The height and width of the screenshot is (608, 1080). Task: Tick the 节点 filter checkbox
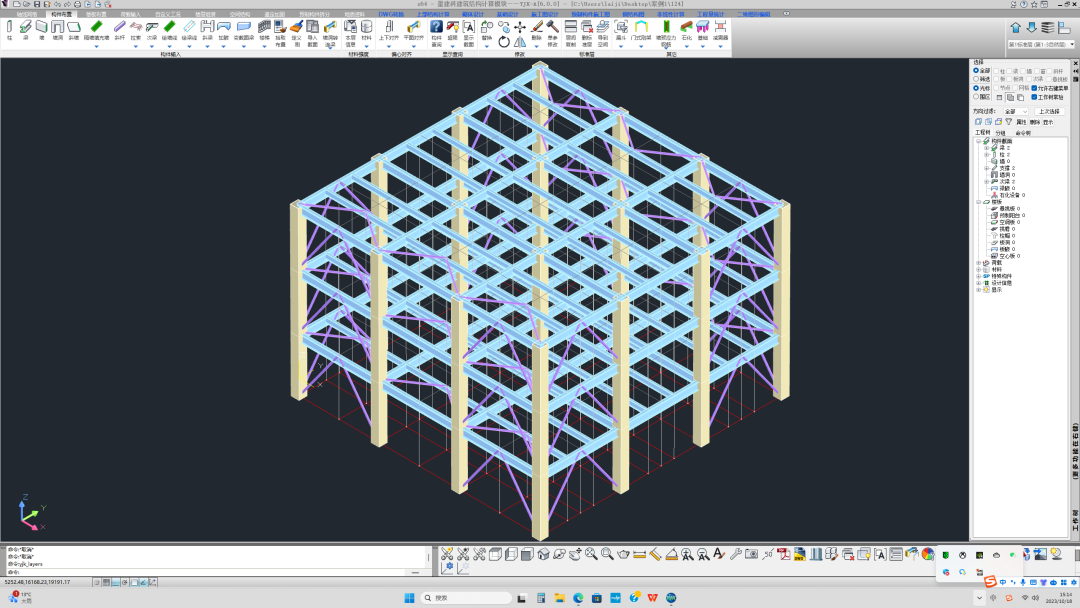click(996, 88)
